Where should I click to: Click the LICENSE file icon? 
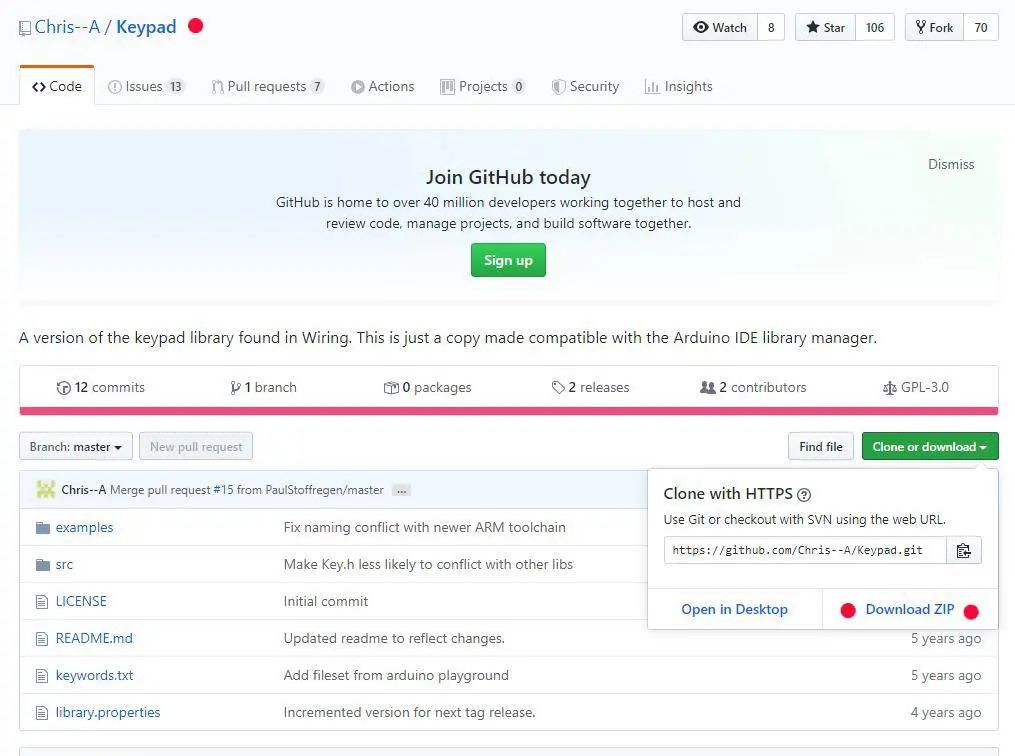click(x=42, y=602)
